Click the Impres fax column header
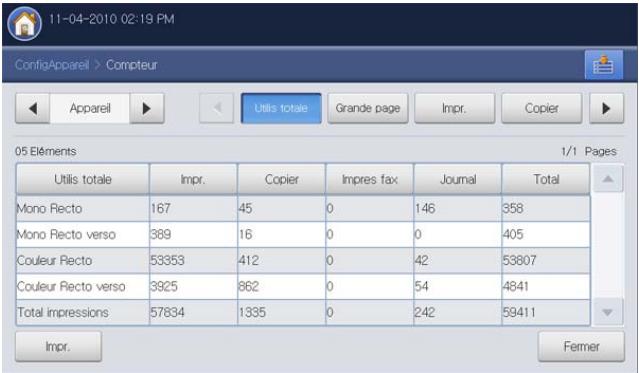This screenshot has width=639, height=373. point(370,179)
